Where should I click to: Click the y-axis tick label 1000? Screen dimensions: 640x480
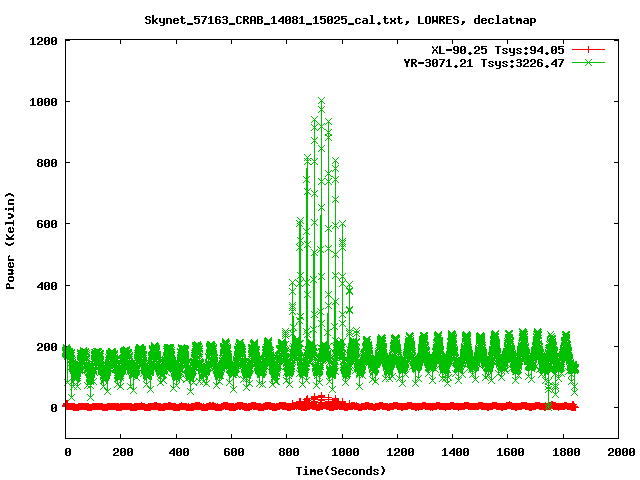(x=43, y=102)
